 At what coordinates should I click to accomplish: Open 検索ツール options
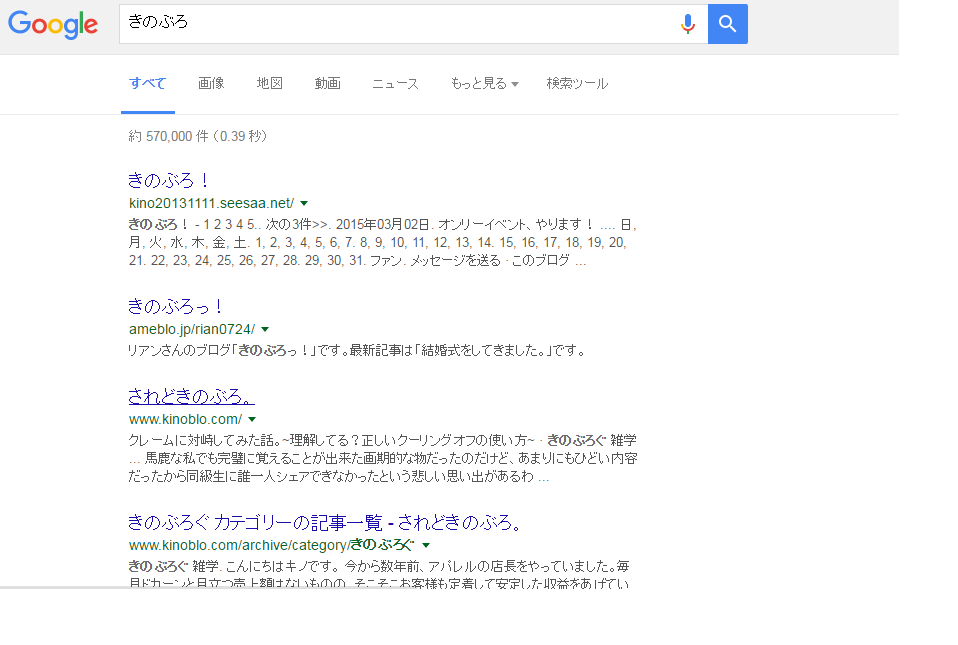(577, 84)
